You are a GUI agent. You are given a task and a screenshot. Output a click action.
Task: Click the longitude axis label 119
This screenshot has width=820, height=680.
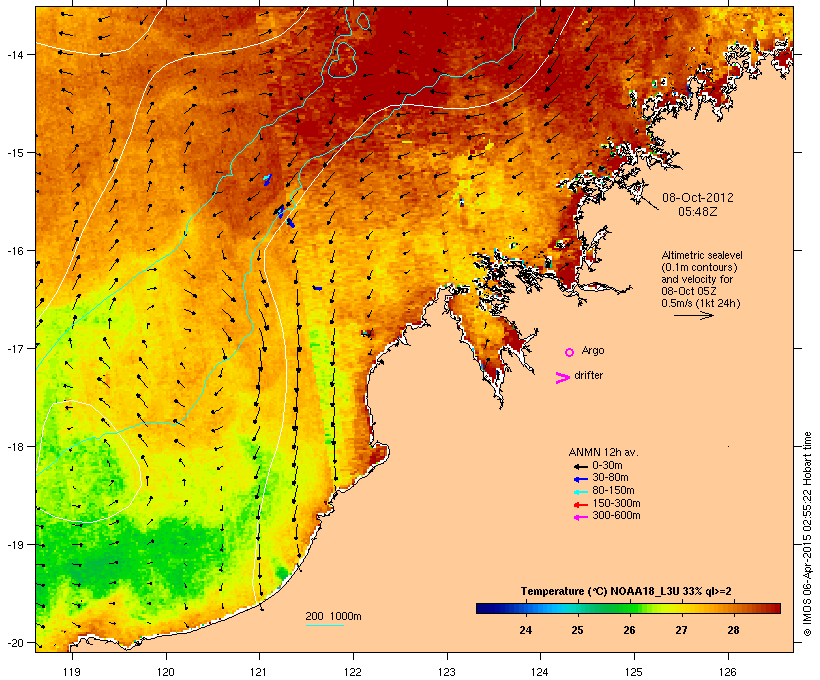point(72,672)
